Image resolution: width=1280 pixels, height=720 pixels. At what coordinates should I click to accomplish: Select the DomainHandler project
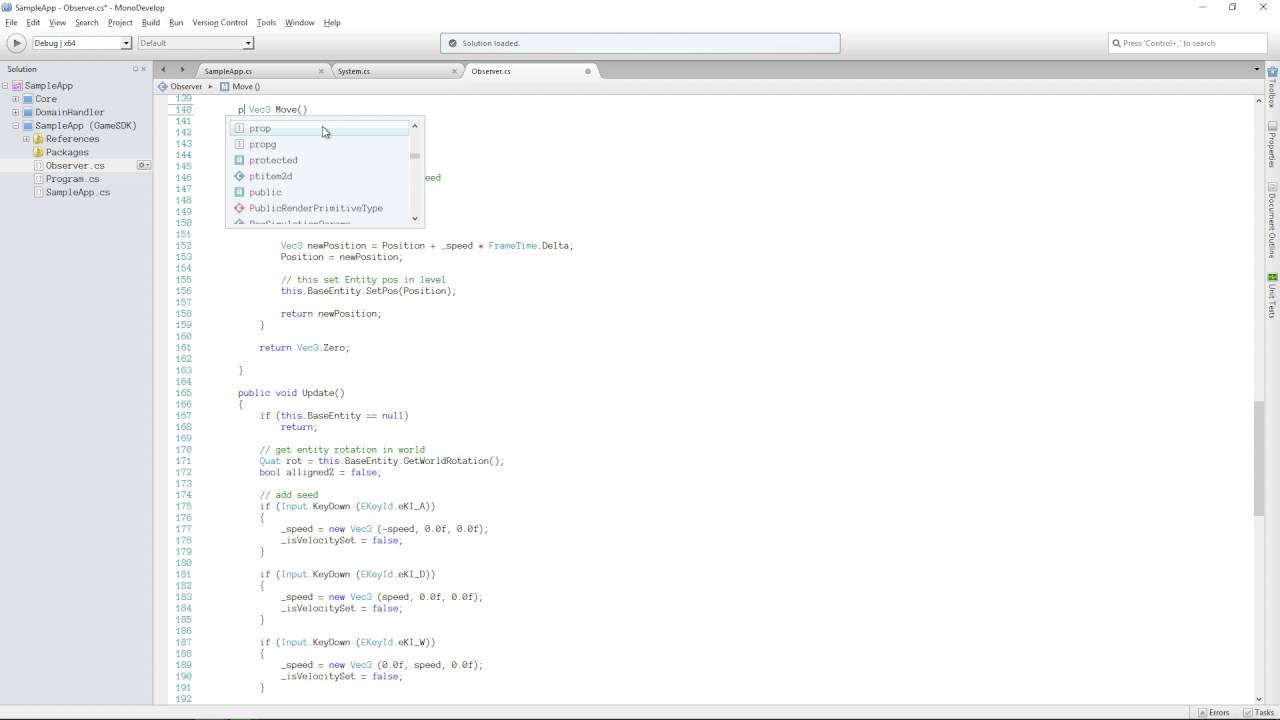(70, 112)
